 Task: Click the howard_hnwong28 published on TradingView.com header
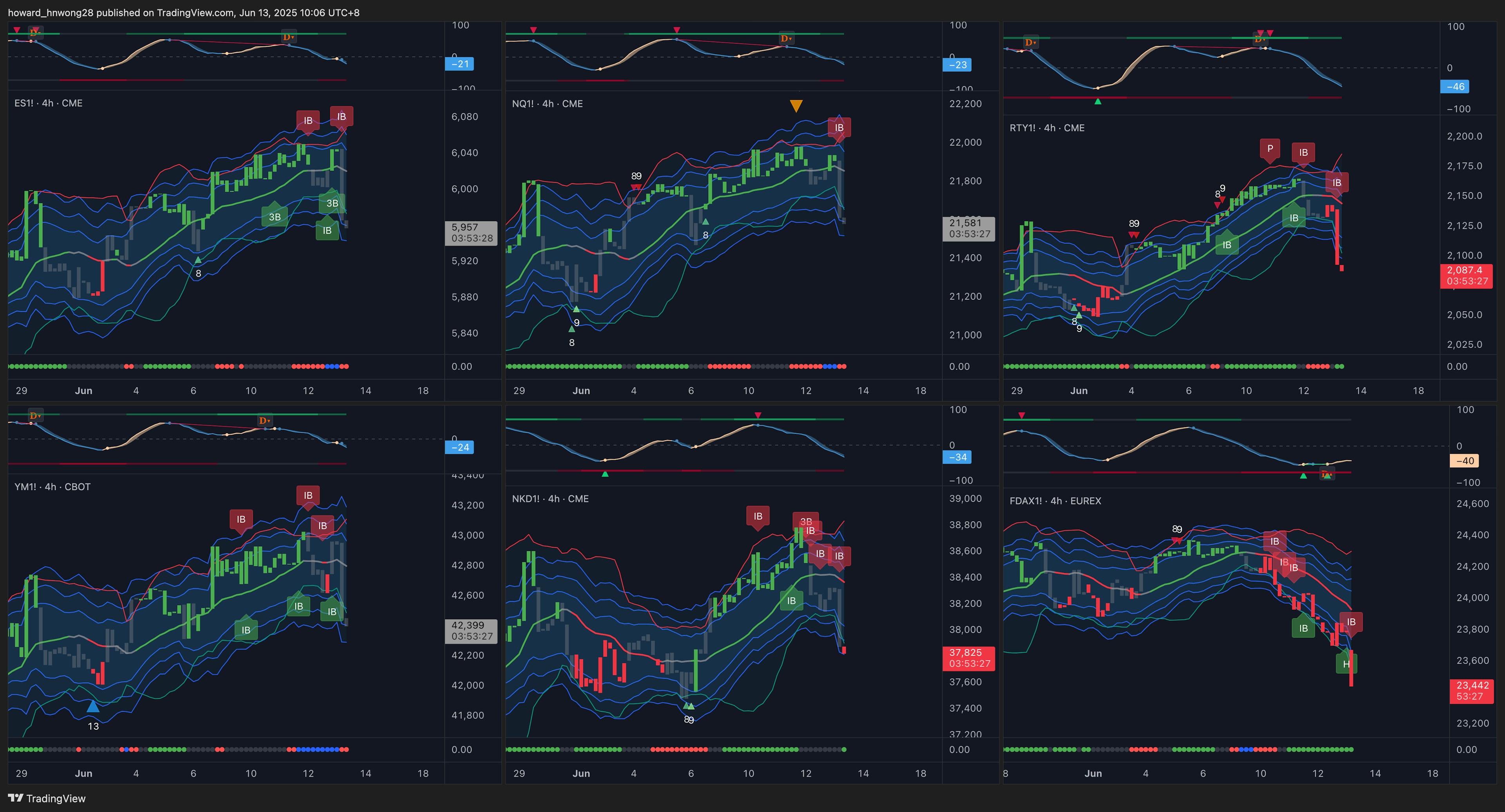(x=183, y=12)
